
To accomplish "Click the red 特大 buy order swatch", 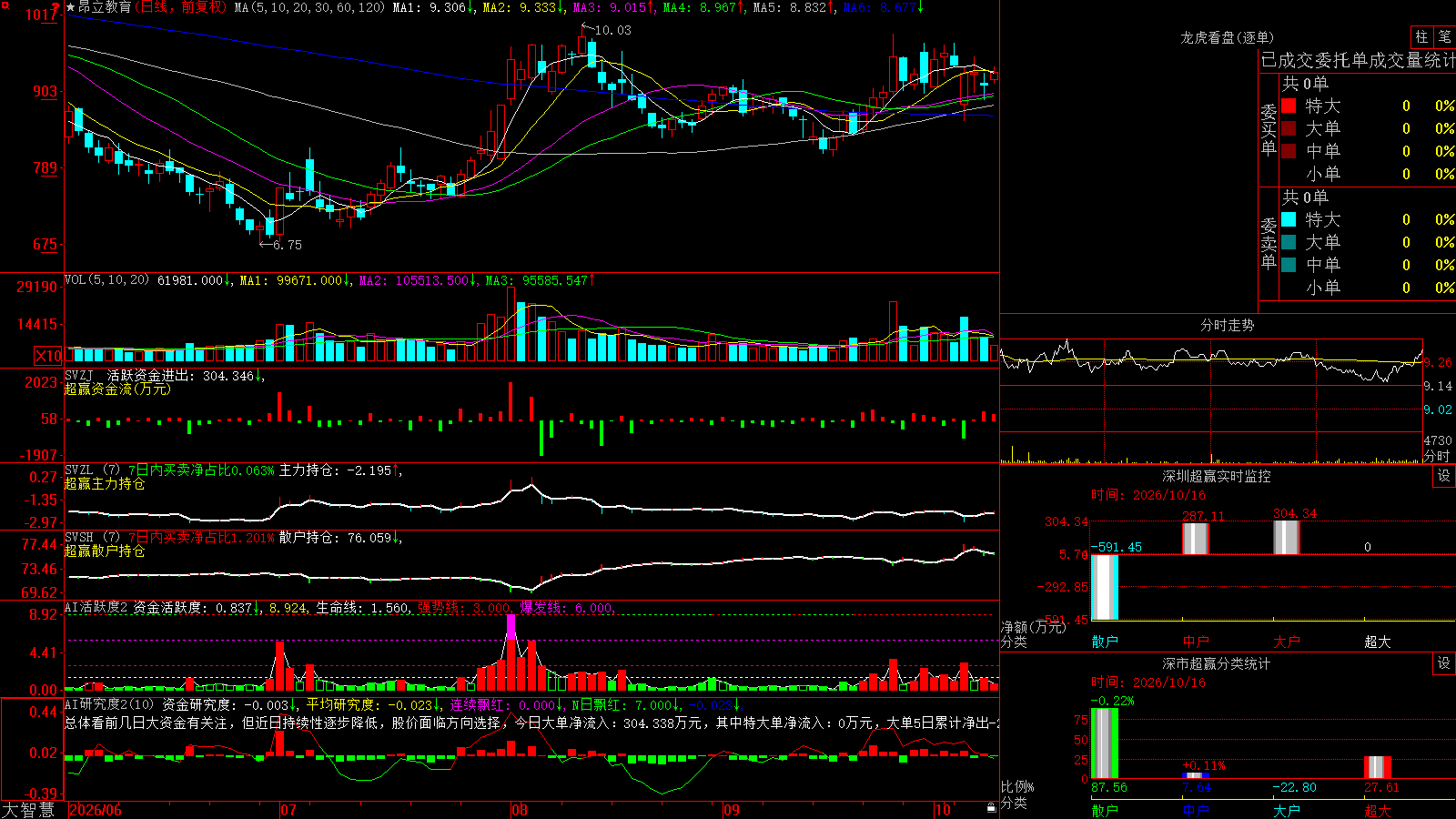I will (x=1289, y=106).
